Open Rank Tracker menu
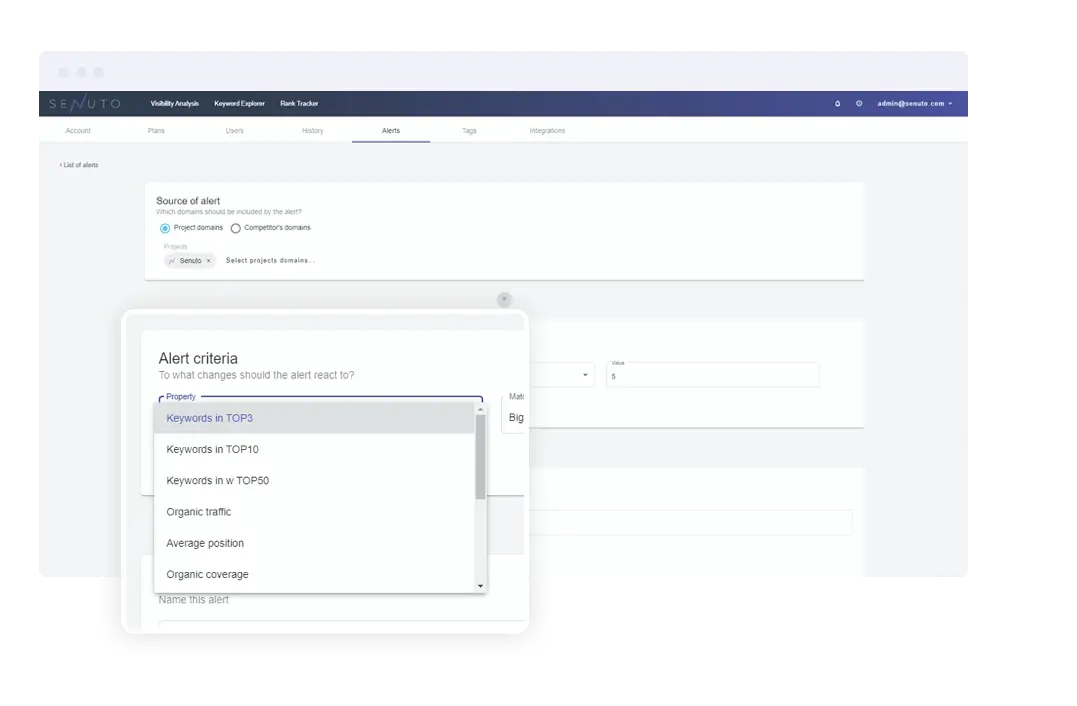Viewport: 1077px width, 706px height. [299, 104]
